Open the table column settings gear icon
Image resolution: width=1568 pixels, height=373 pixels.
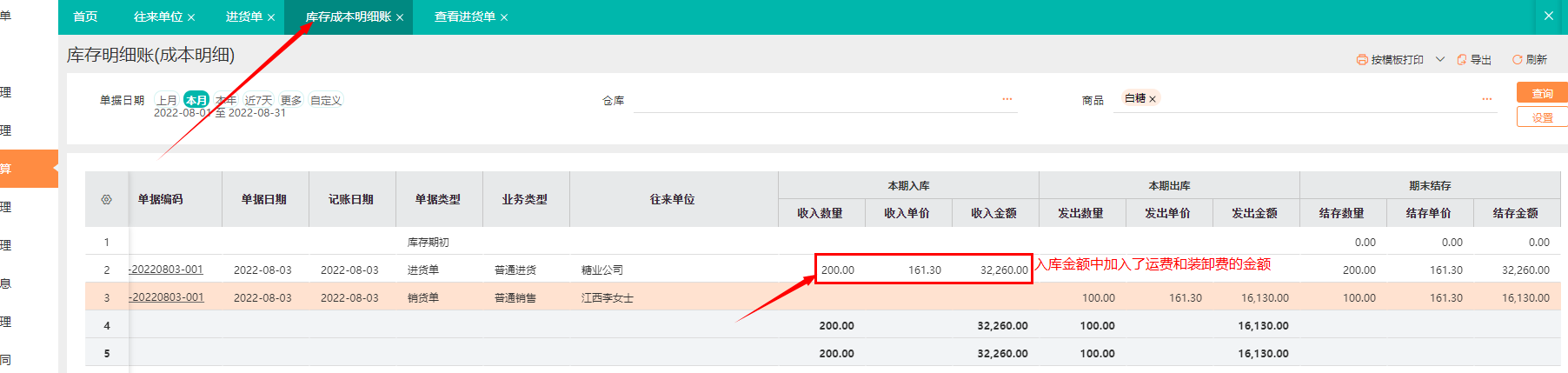pos(106,200)
